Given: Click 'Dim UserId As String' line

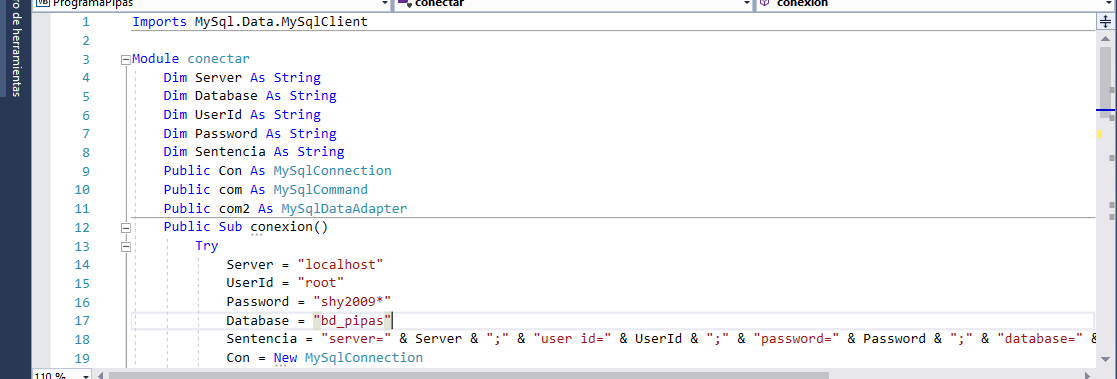Looking at the screenshot, I should [242, 115].
